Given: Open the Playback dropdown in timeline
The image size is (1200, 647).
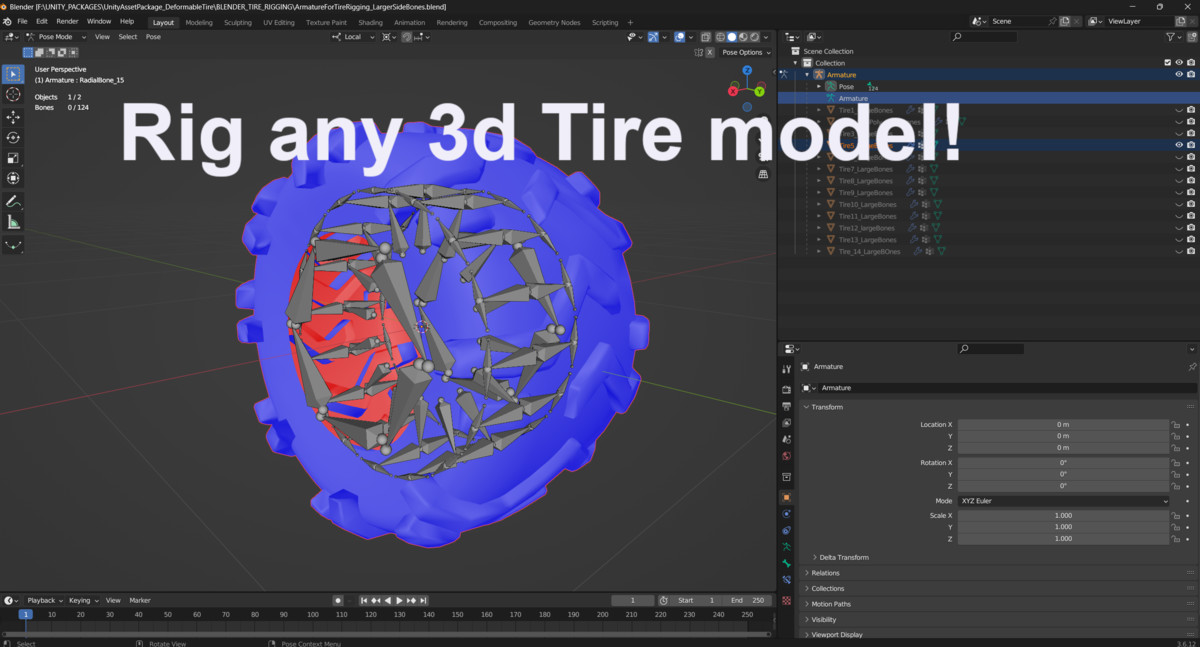Looking at the screenshot, I should 44,600.
